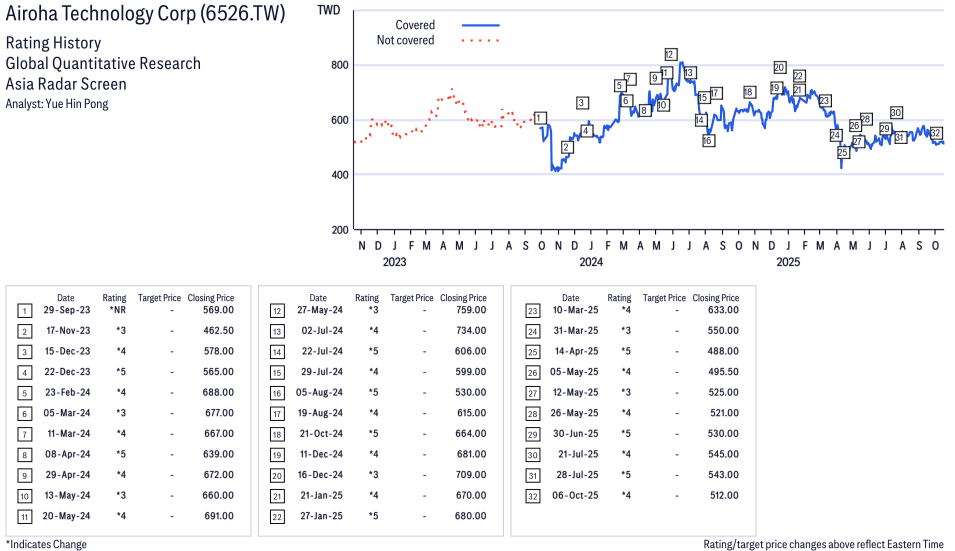Click the solid blue Covered legend line
Image resolution: width=955 pixels, height=551 pixels.
[480, 25]
